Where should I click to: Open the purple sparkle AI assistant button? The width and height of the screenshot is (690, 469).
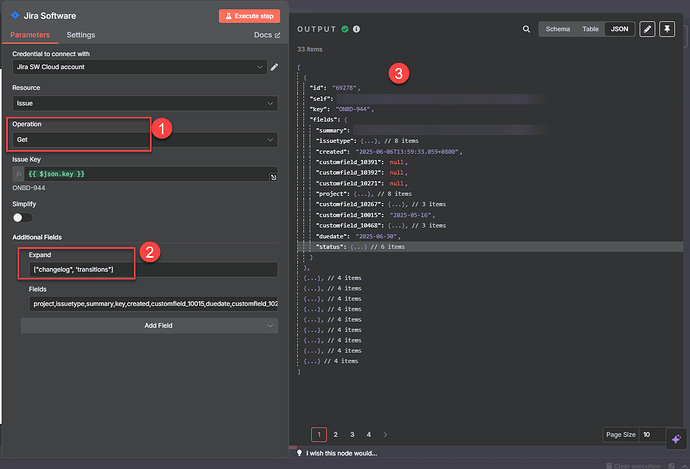coord(676,439)
